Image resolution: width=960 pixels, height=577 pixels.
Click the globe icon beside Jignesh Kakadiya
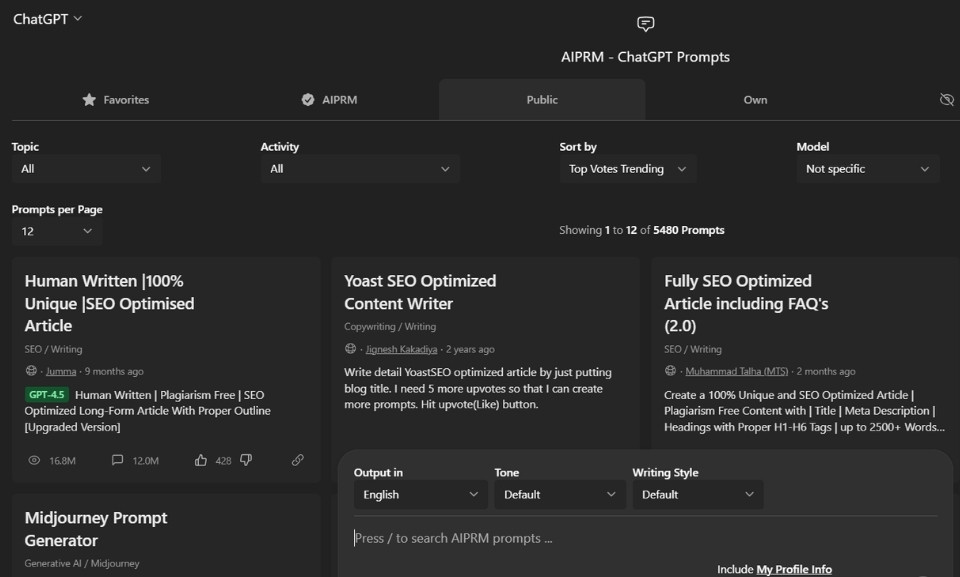point(350,349)
